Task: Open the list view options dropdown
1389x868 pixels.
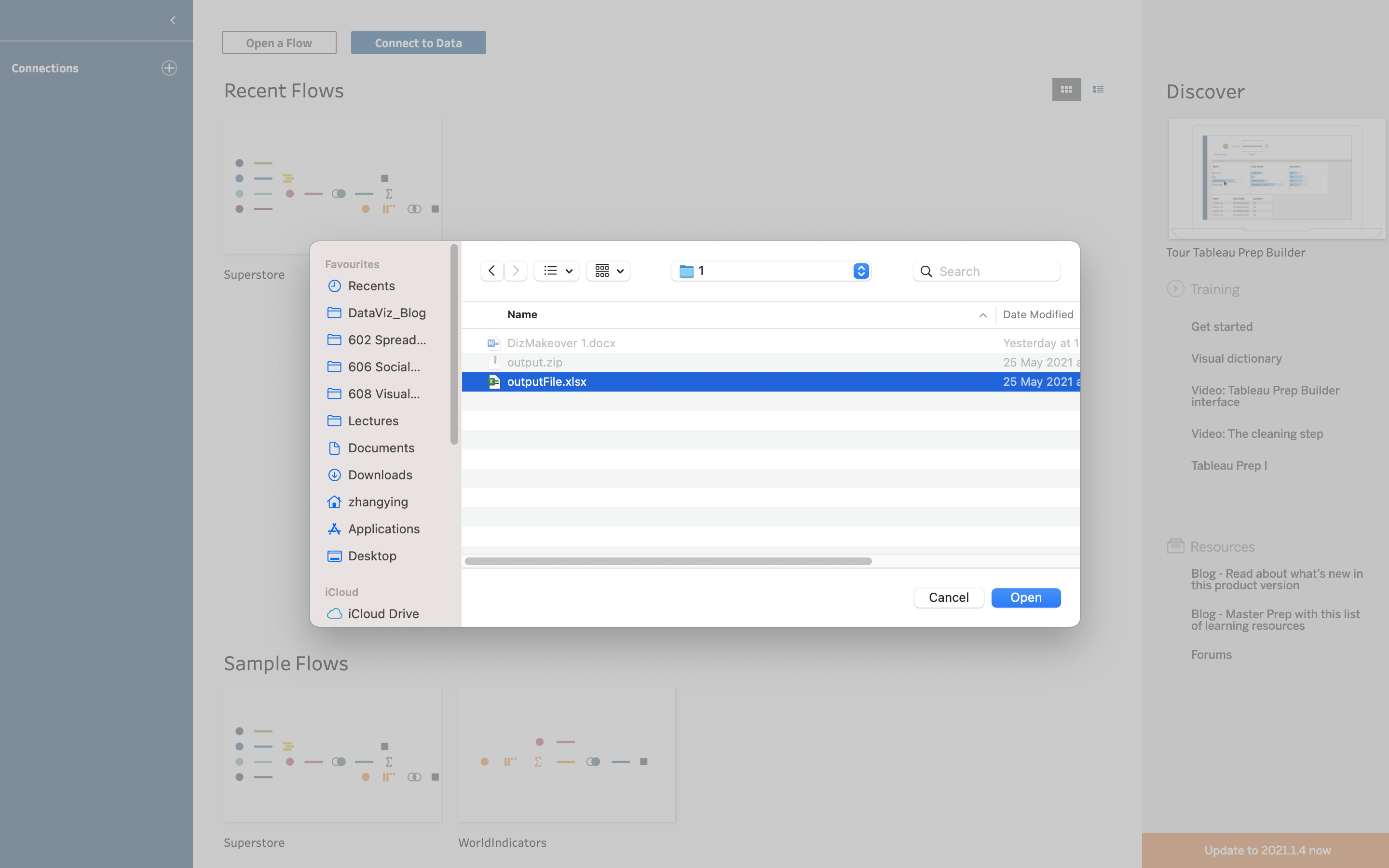Action: (557, 271)
